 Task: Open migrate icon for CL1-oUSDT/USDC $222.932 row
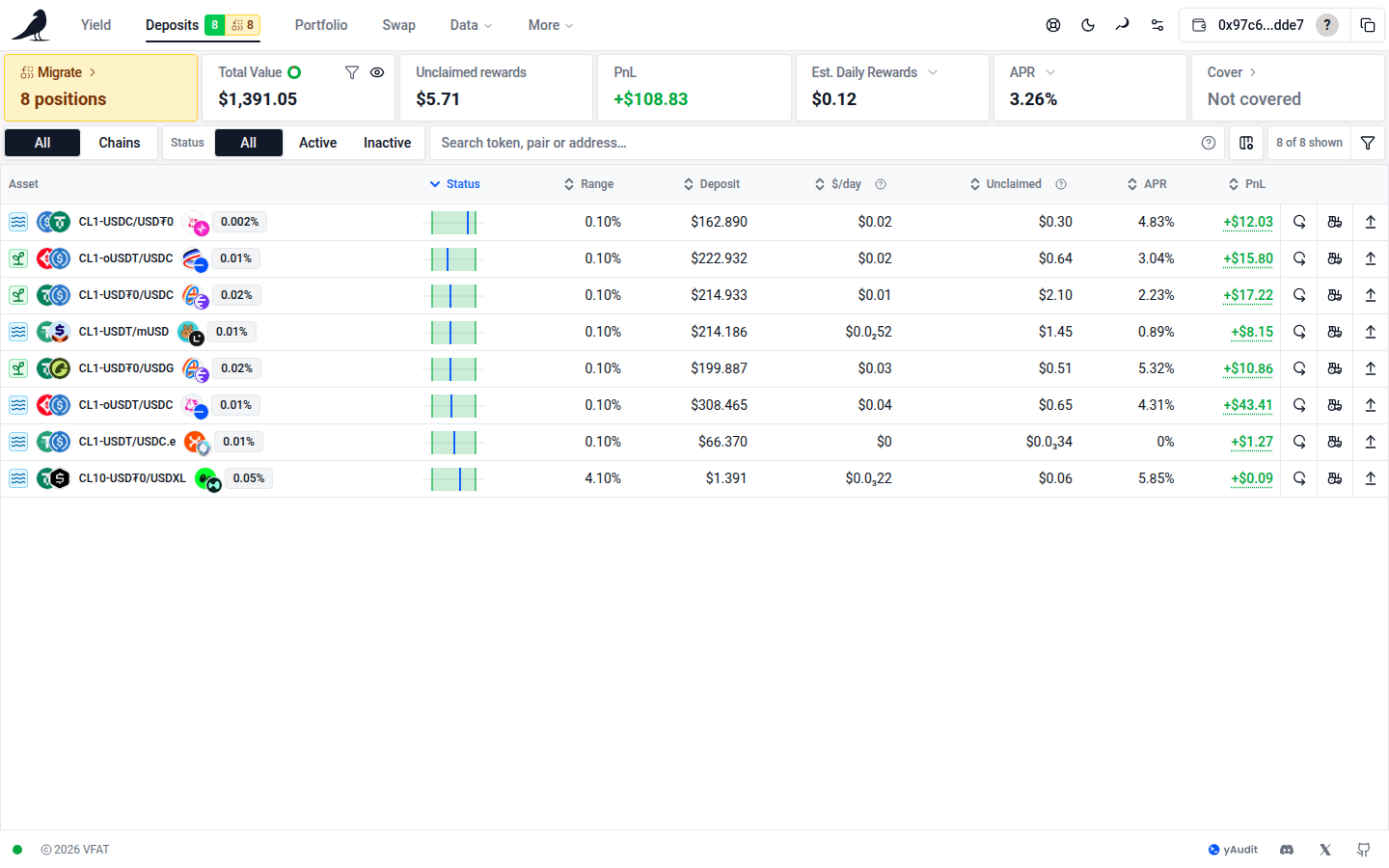(1335, 258)
